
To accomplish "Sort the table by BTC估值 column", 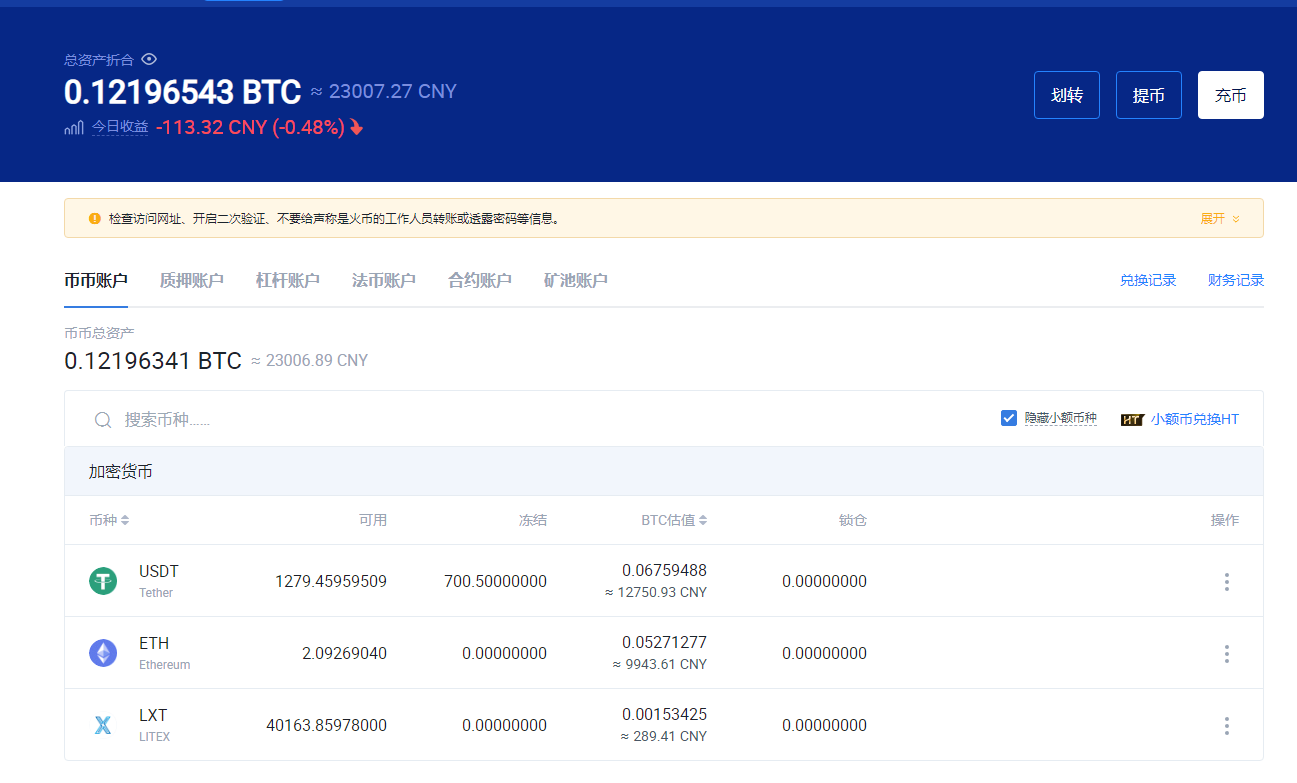I will coord(674,520).
